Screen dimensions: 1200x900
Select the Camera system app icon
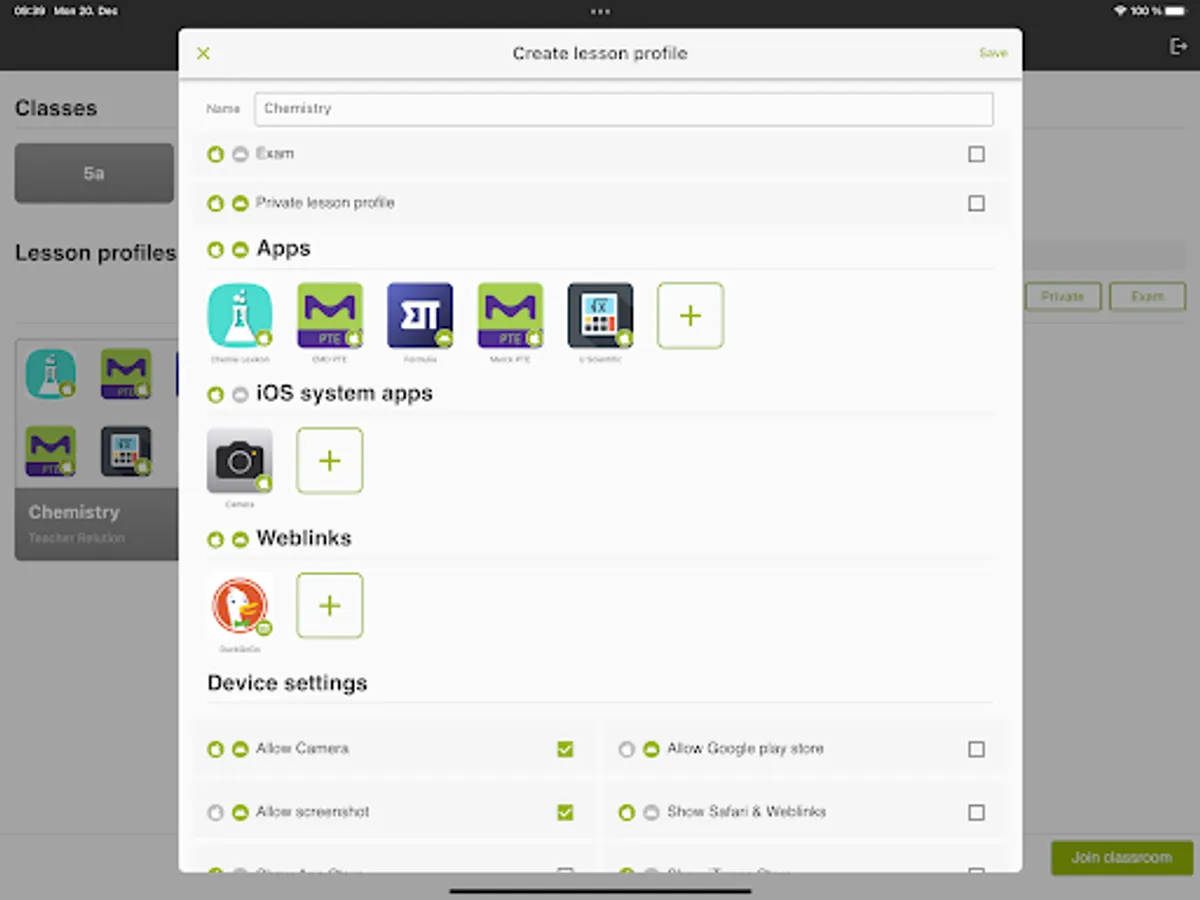click(240, 461)
